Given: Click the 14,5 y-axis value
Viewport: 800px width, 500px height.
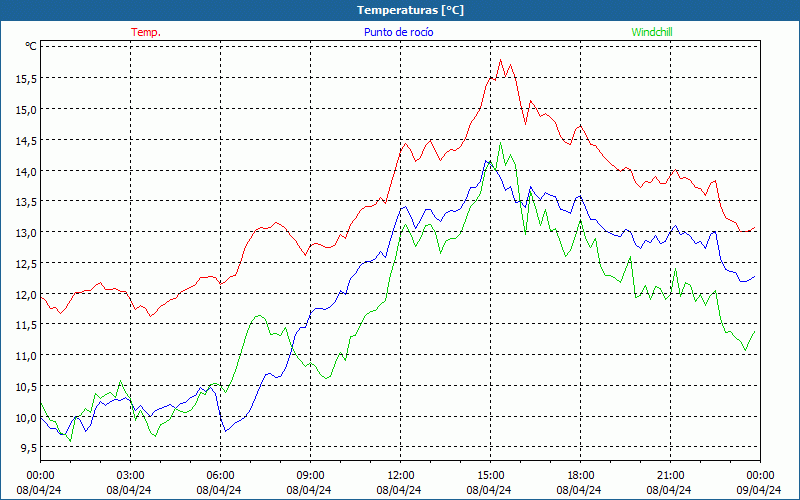Looking at the screenshot, I should point(26,140).
